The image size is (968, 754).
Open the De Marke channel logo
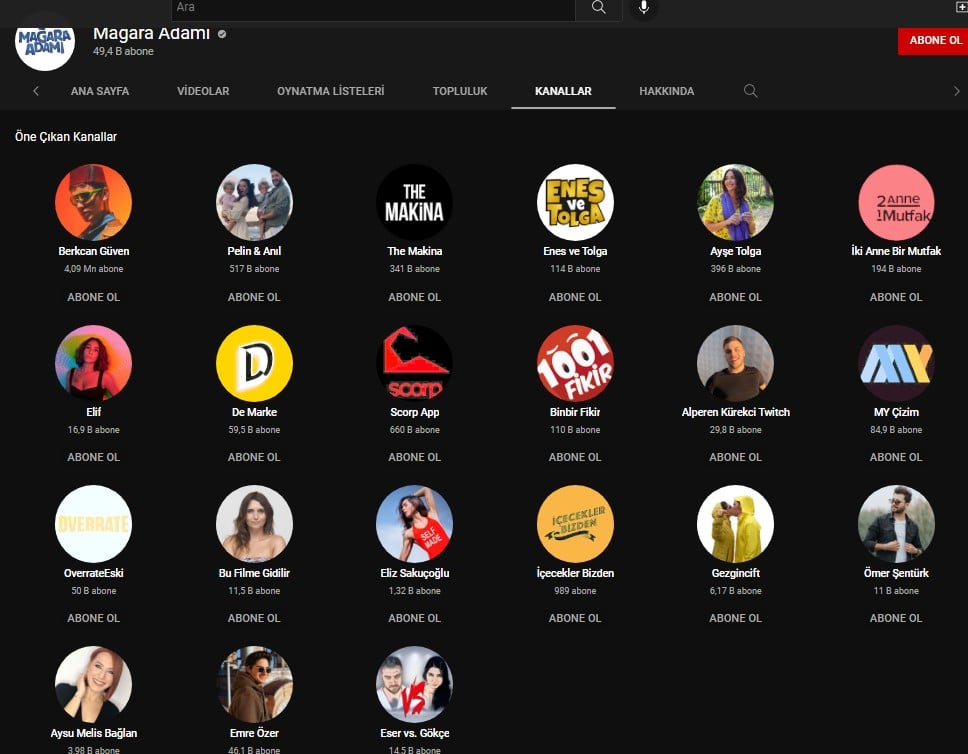254,363
